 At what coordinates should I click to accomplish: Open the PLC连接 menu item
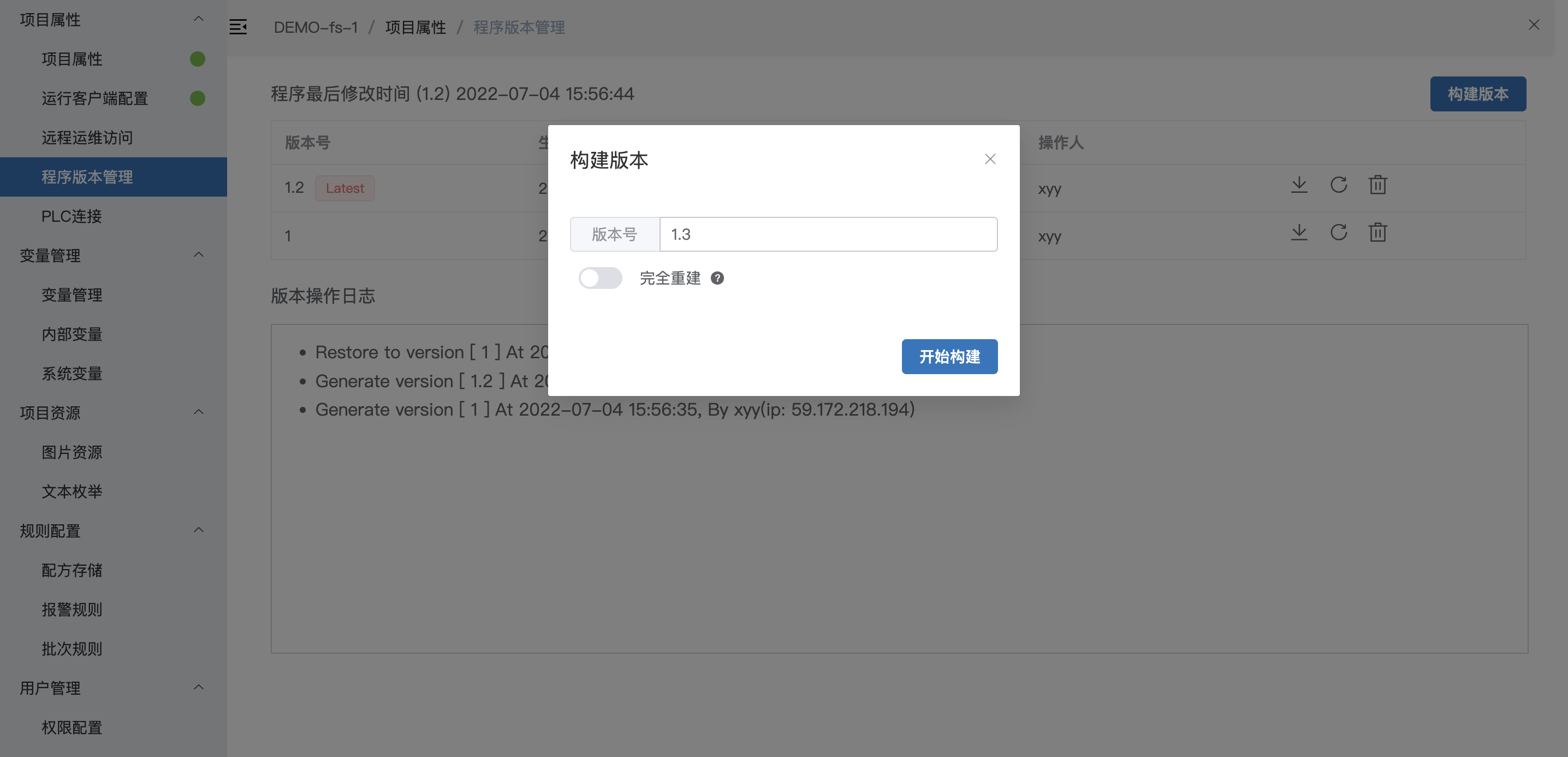(x=72, y=216)
